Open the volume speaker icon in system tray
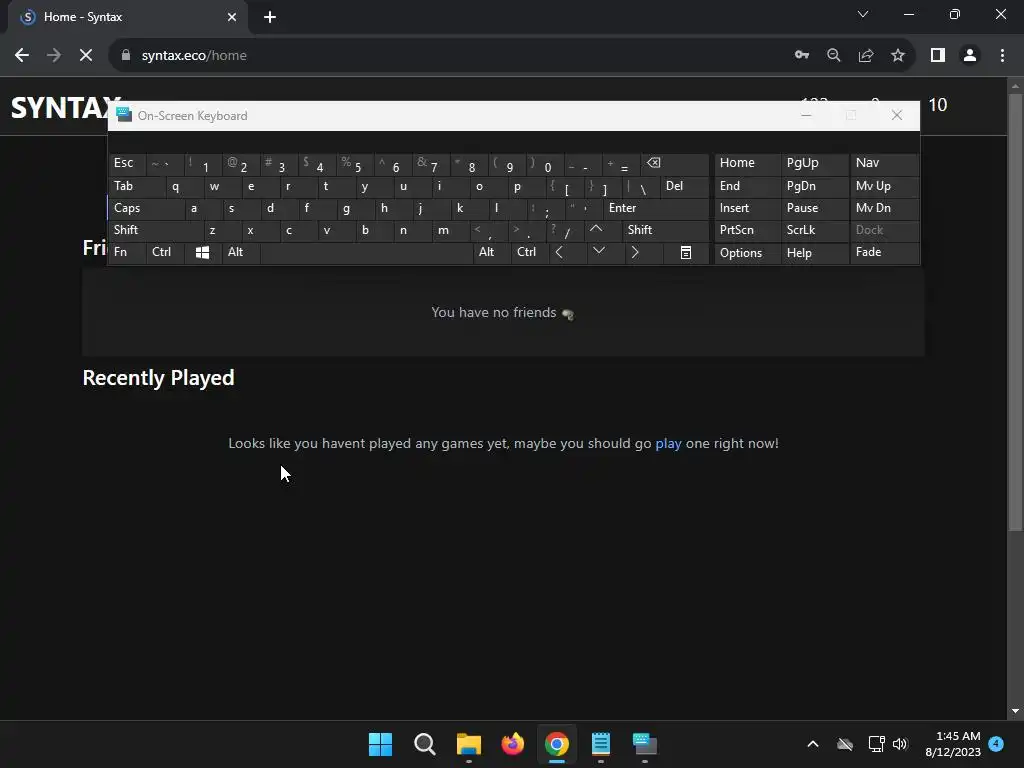The width and height of the screenshot is (1024, 768). click(x=901, y=744)
